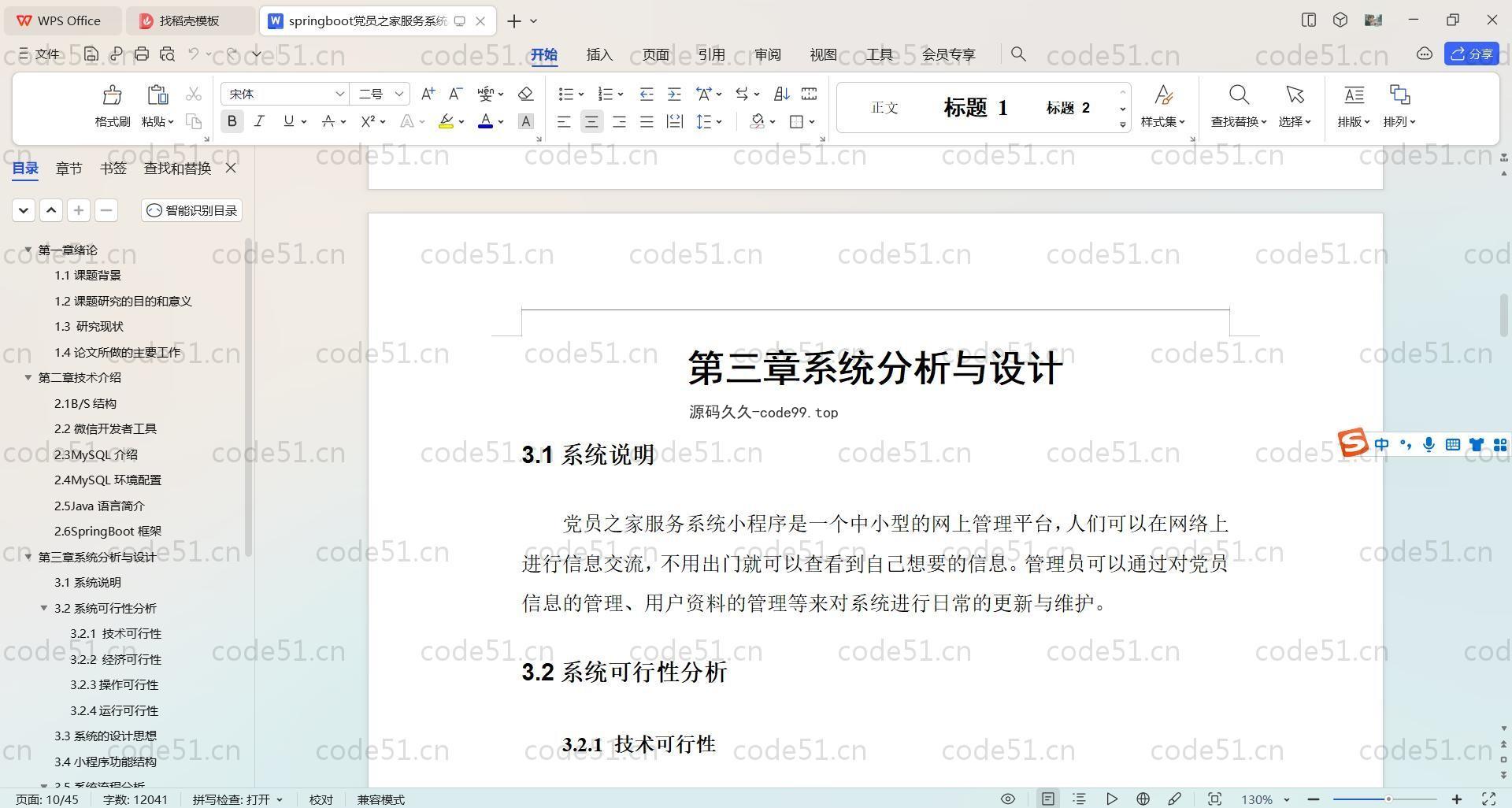This screenshot has height=808, width=1512.
Task: Switch to web layout globe icon
Action: click(1143, 799)
